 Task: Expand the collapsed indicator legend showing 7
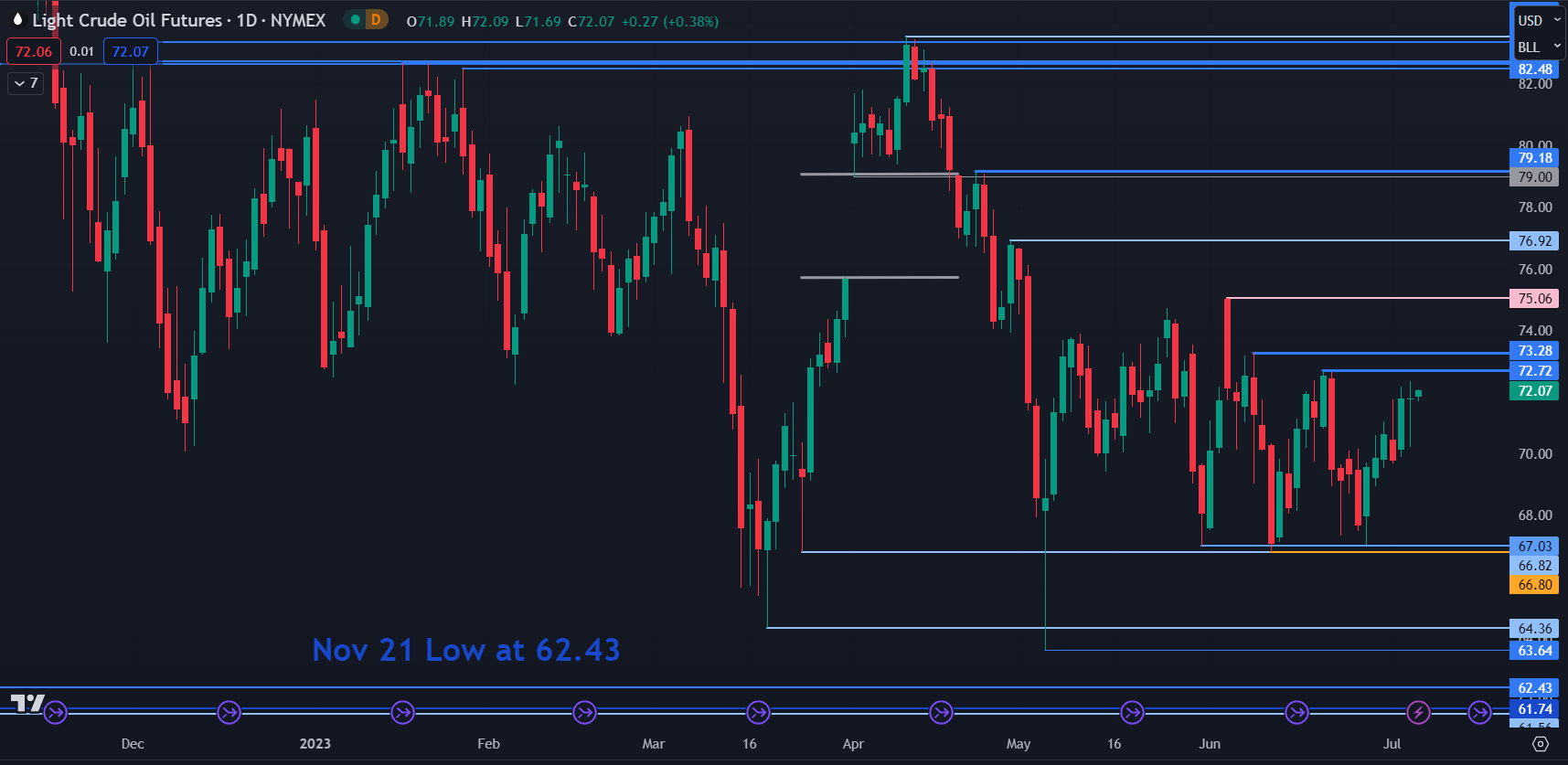tap(26, 83)
